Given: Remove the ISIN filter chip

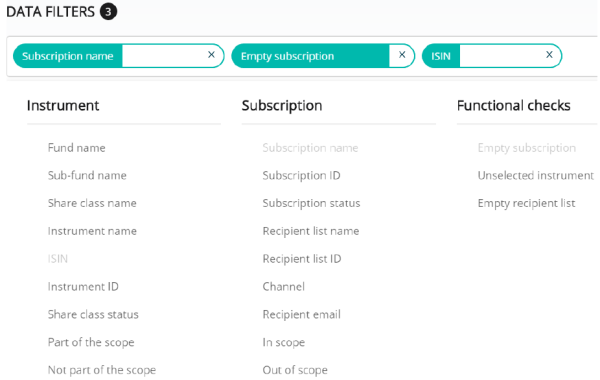Looking at the screenshot, I should click(x=549, y=55).
